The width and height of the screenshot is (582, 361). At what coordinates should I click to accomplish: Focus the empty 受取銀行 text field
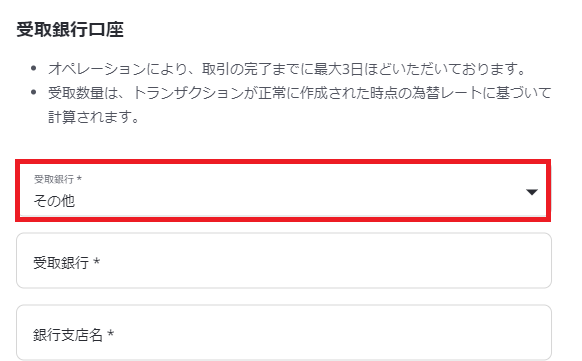[284, 260]
